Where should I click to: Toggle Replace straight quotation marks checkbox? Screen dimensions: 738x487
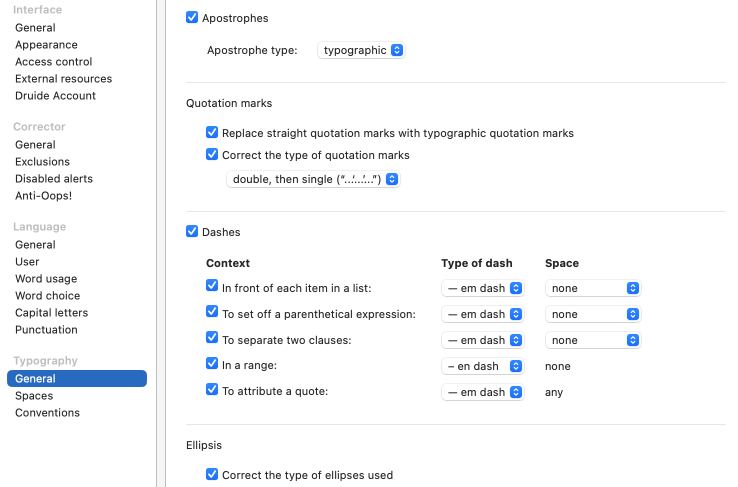click(212, 132)
